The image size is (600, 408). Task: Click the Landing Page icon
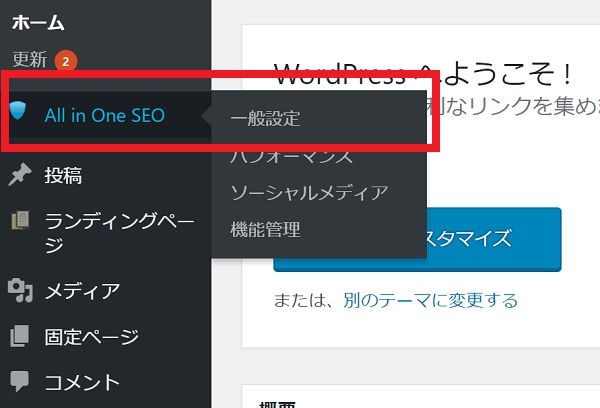point(21,220)
